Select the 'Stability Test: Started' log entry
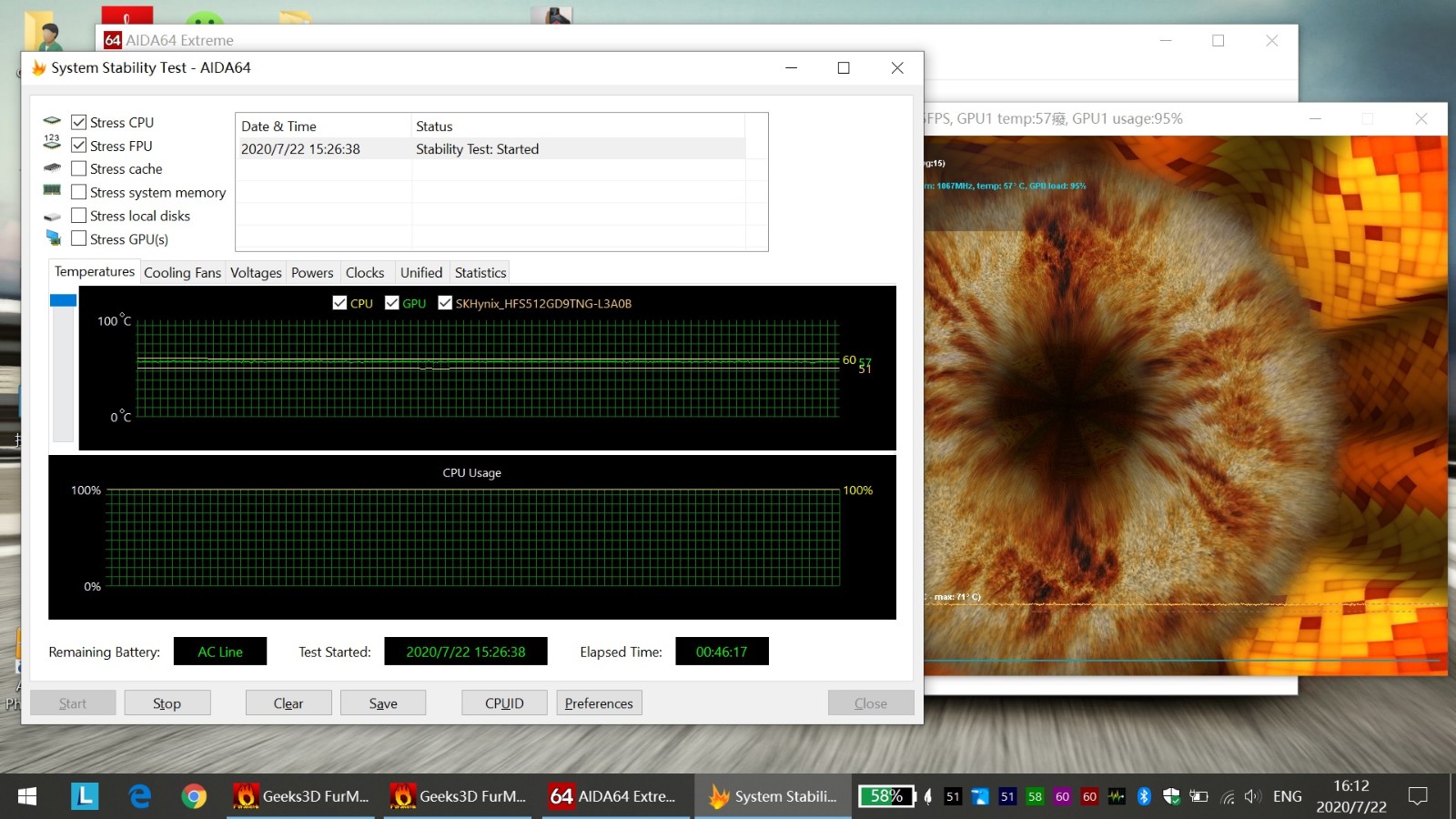 pyautogui.click(x=477, y=149)
